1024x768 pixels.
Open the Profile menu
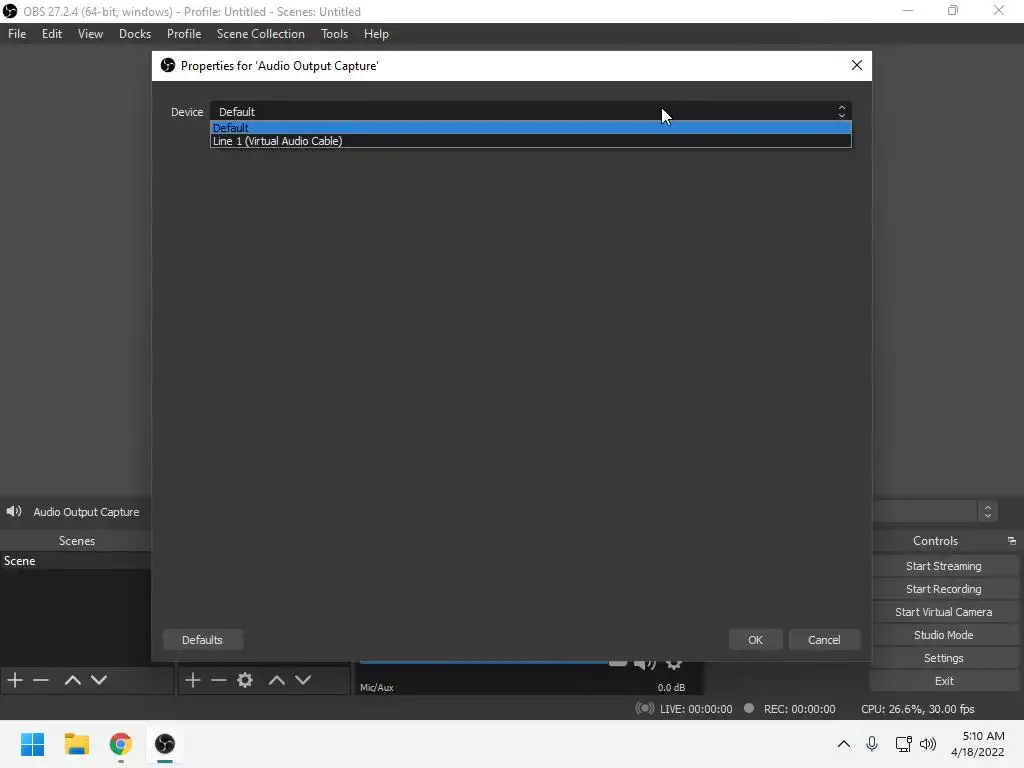[x=184, y=34]
